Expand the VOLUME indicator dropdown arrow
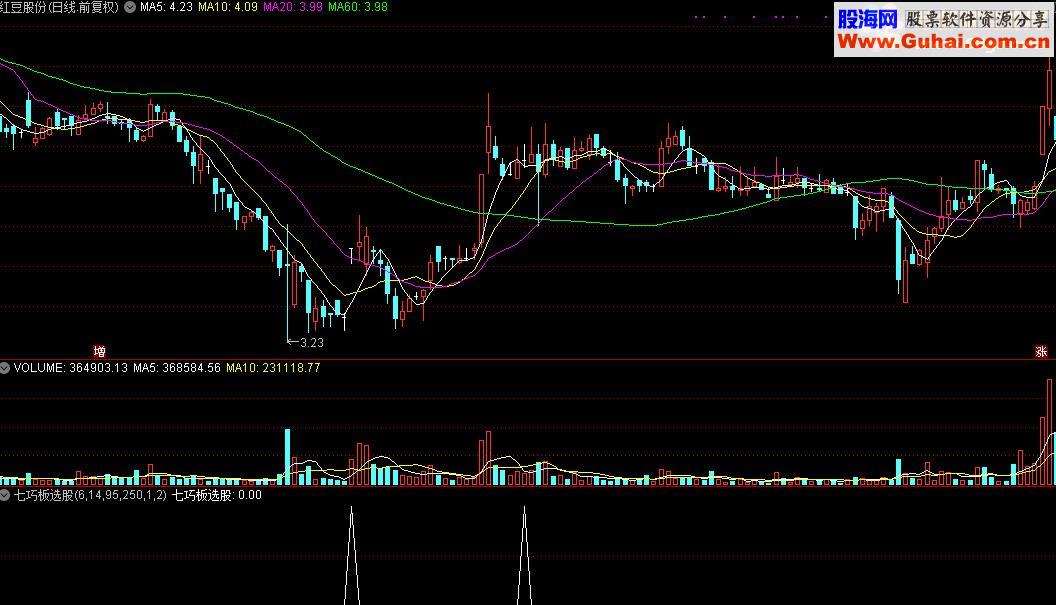1056x605 pixels. pos(5,368)
